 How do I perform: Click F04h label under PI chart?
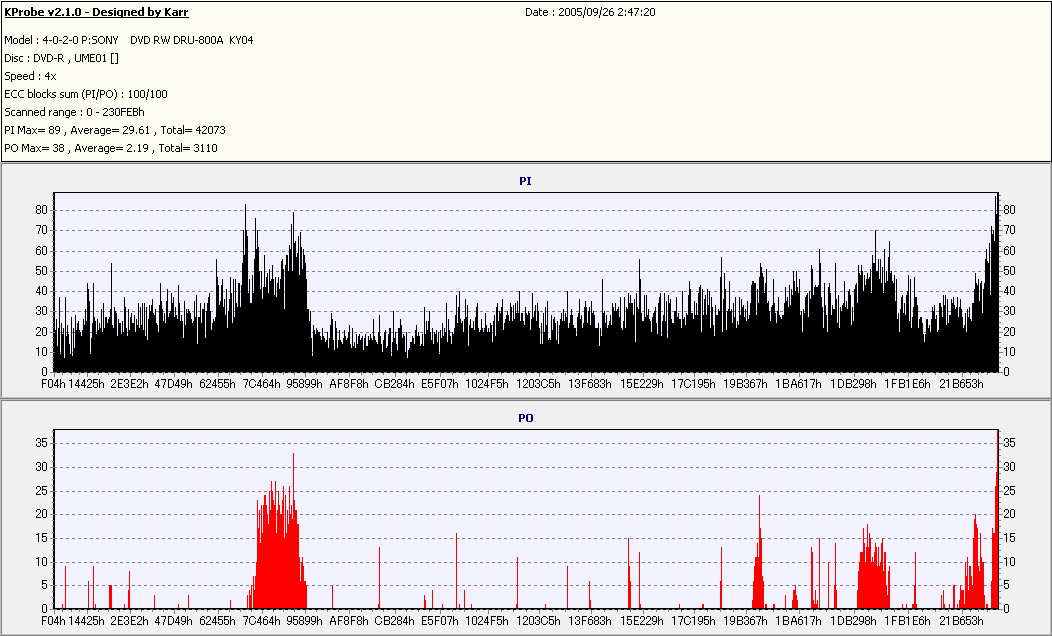(x=54, y=384)
